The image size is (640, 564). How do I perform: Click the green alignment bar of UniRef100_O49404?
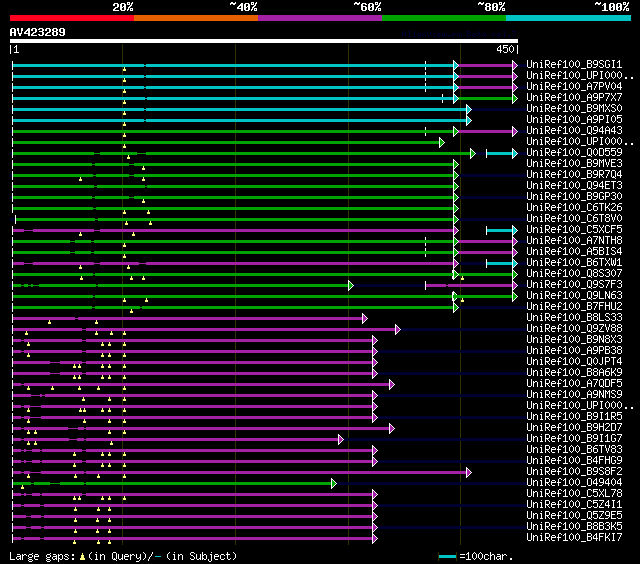[x=172, y=484]
